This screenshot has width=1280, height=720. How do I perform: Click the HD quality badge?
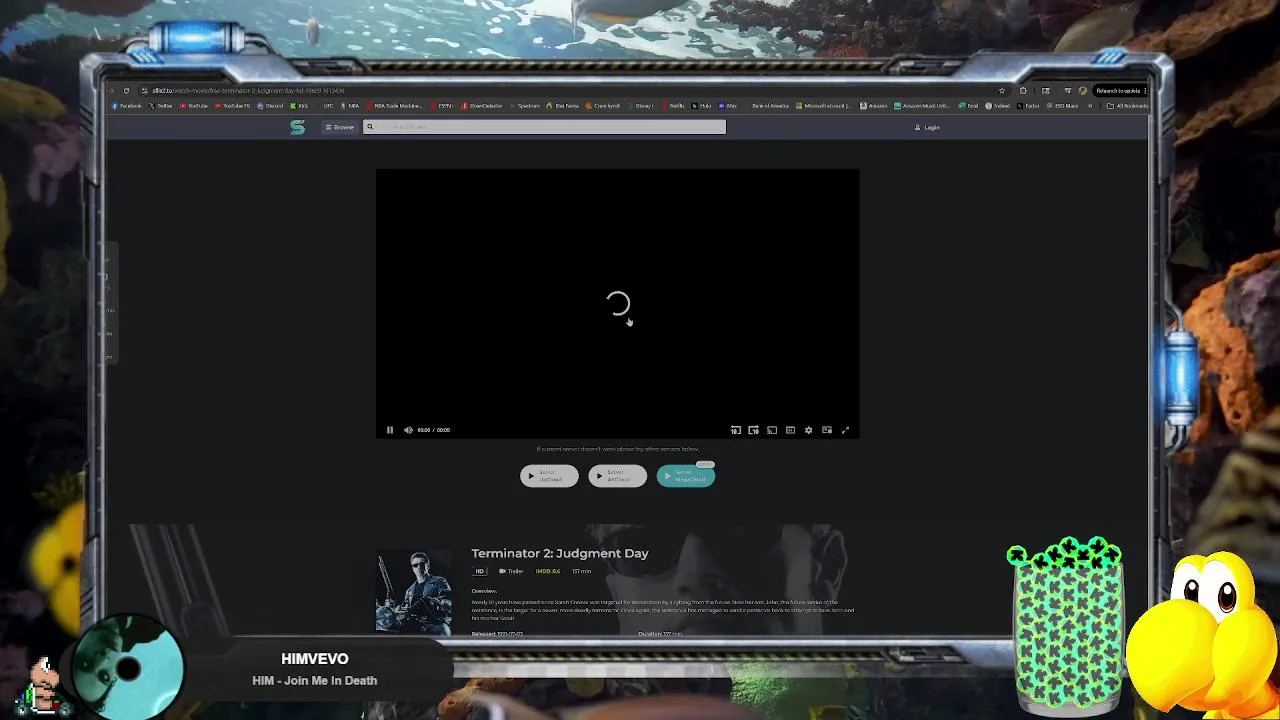click(x=480, y=571)
